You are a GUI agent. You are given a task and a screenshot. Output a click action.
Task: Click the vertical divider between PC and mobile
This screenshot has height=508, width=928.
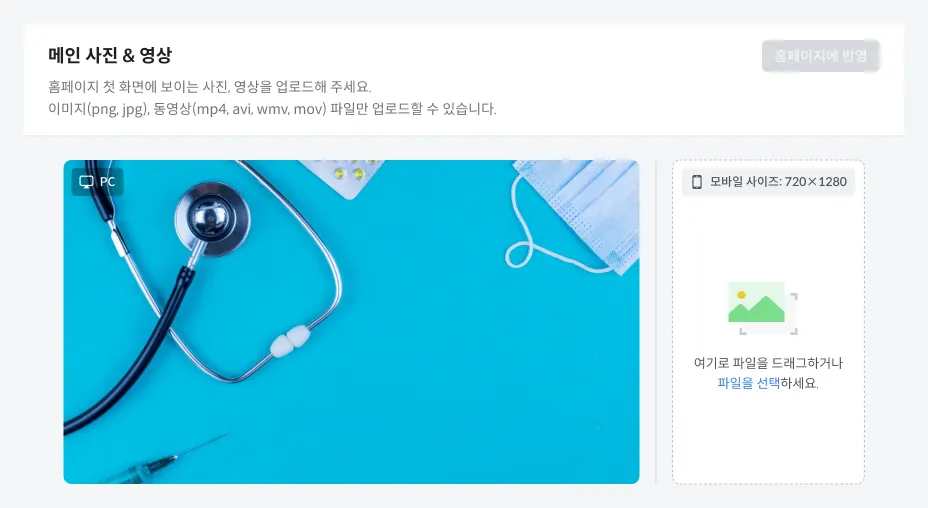pos(656,322)
